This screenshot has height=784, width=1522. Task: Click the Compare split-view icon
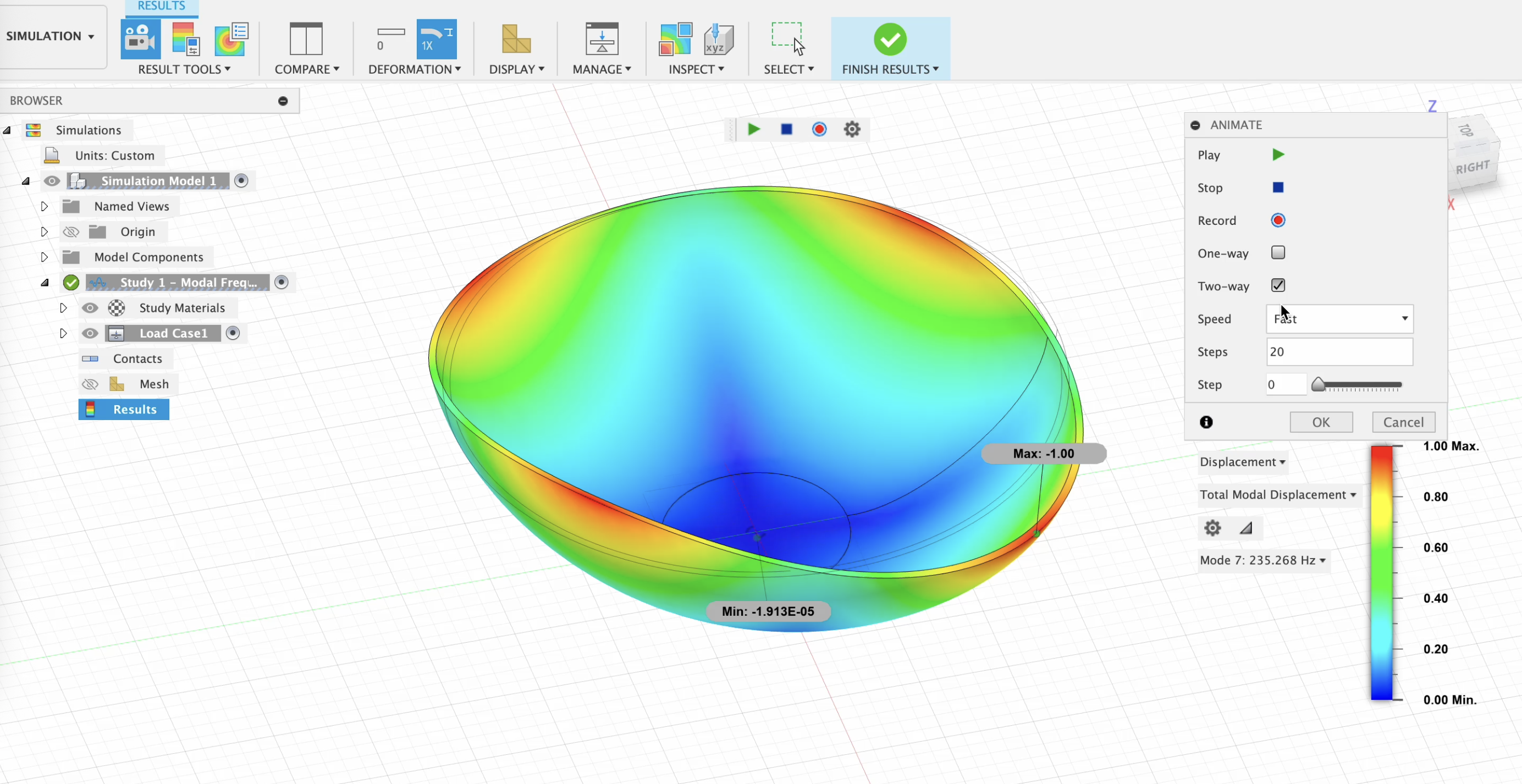306,40
